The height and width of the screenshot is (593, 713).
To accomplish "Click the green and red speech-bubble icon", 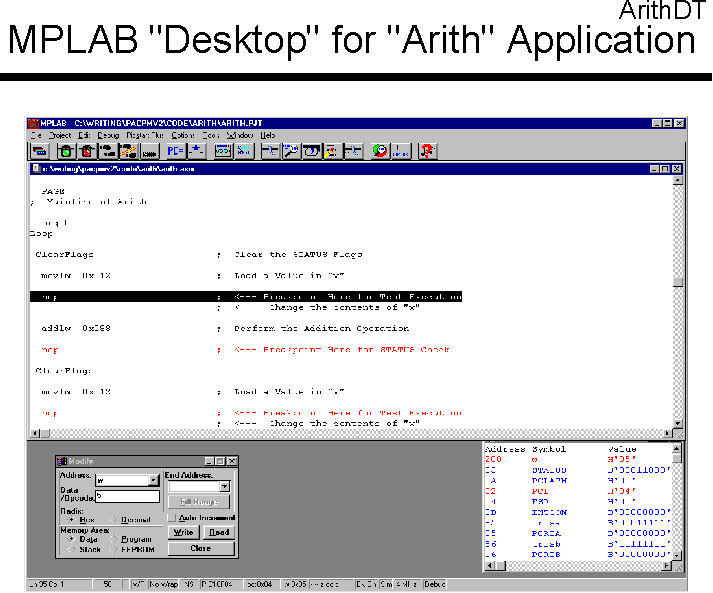I will click(380, 151).
